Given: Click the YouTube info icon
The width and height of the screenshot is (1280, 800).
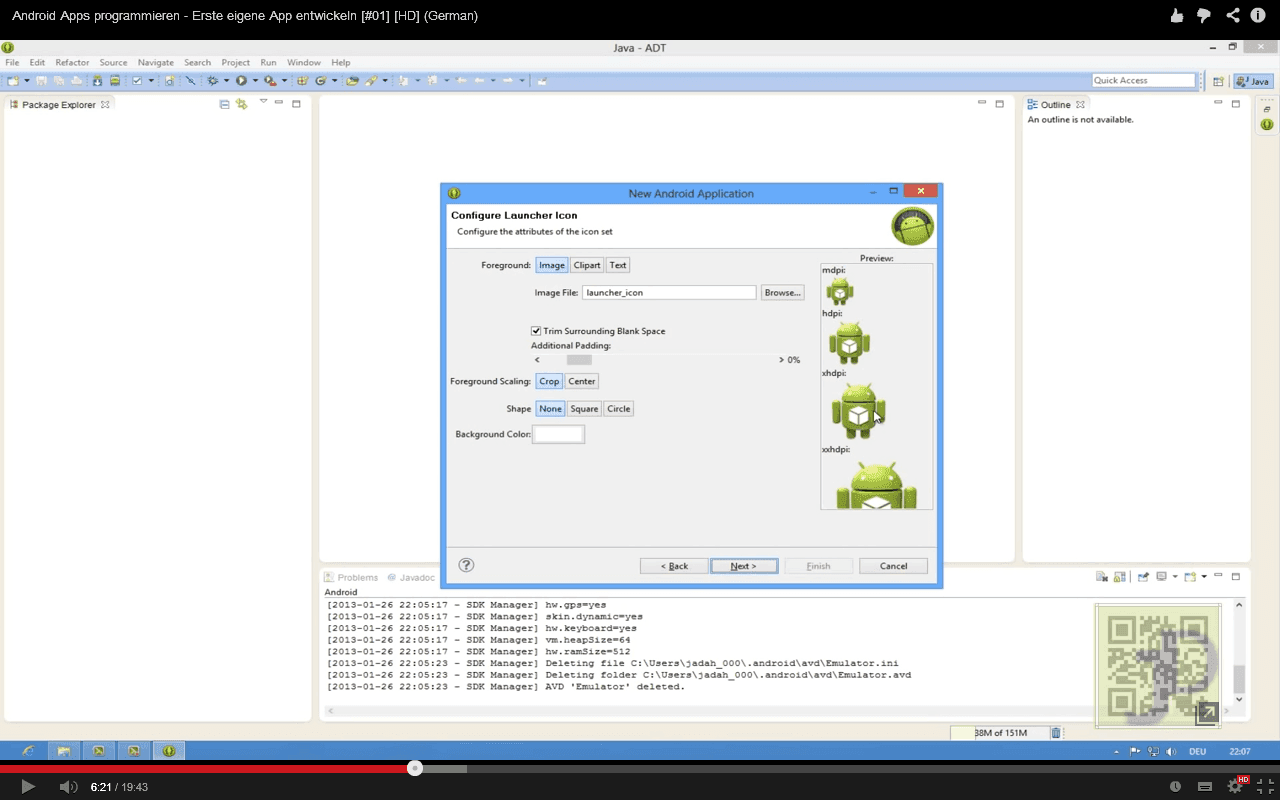Looking at the screenshot, I should click(x=1258, y=15).
